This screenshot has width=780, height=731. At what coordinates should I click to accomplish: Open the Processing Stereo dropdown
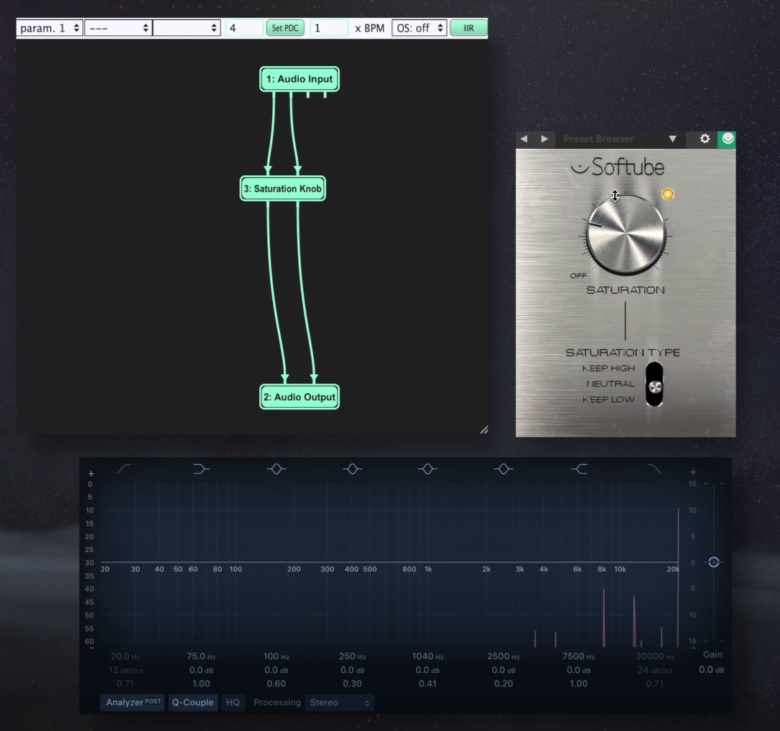pyautogui.click(x=339, y=703)
